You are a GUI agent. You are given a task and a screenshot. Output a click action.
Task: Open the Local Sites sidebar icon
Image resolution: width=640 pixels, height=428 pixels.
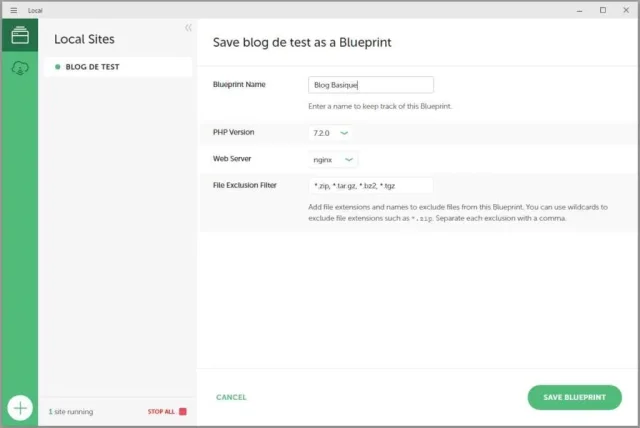click(19, 36)
